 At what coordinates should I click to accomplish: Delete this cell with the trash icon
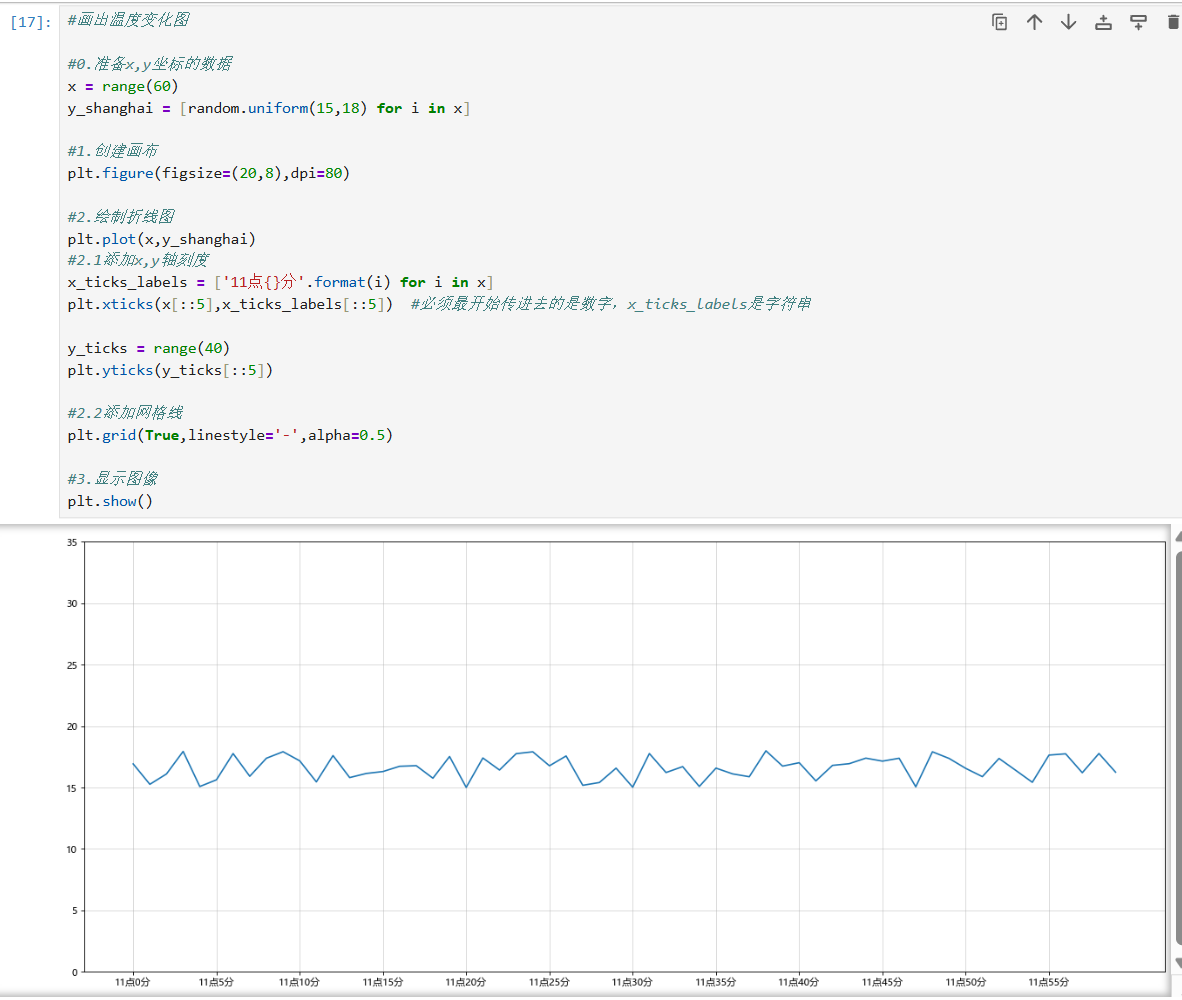point(1173,22)
